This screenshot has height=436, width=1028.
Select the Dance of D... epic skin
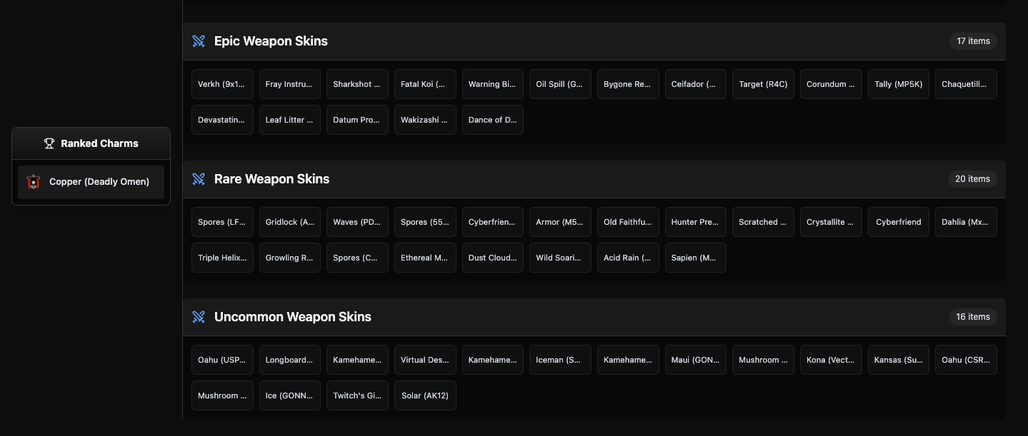click(x=493, y=120)
